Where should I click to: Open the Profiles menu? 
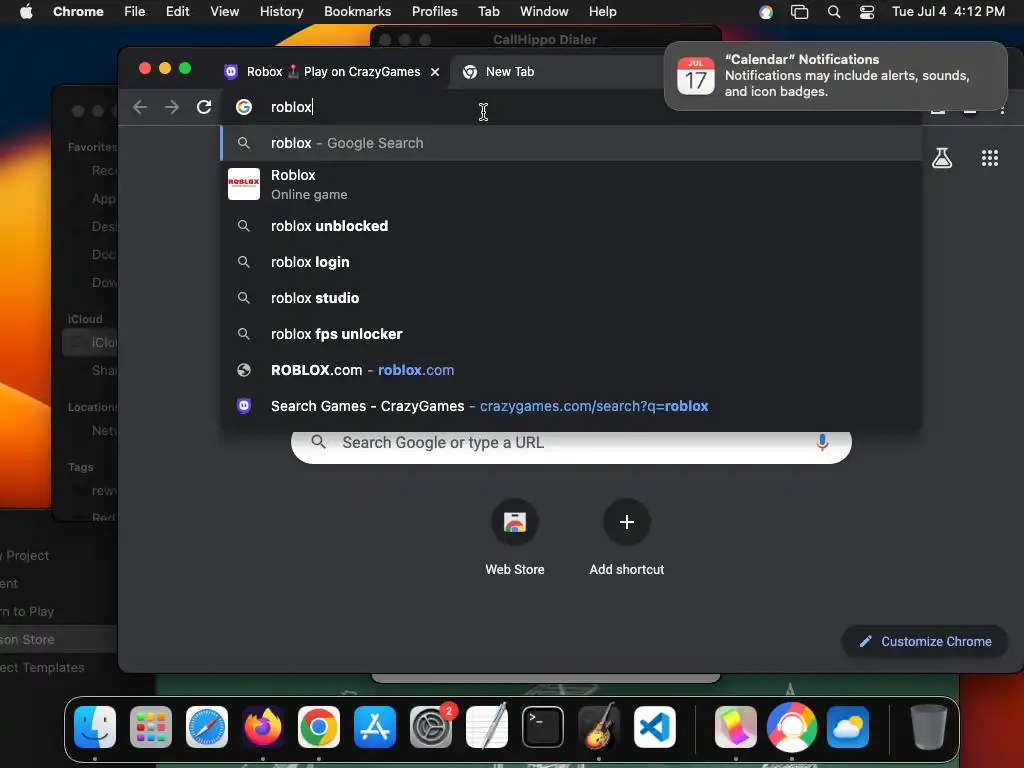434,12
